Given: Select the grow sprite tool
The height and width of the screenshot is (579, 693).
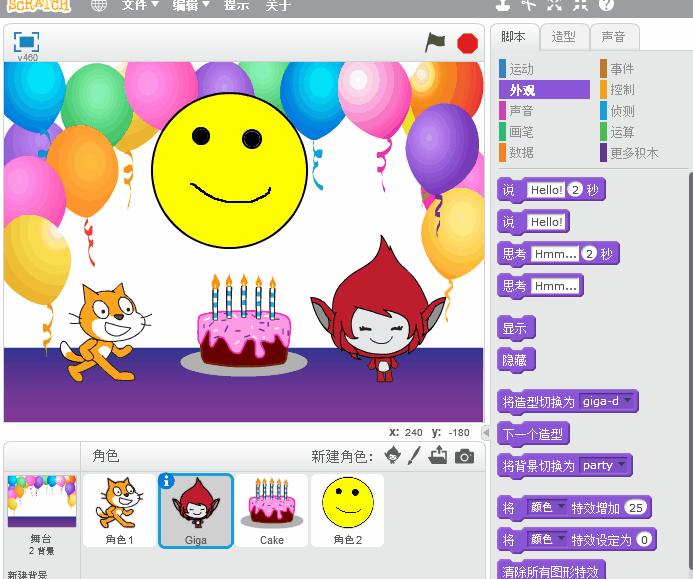Looking at the screenshot, I should (x=554, y=4).
